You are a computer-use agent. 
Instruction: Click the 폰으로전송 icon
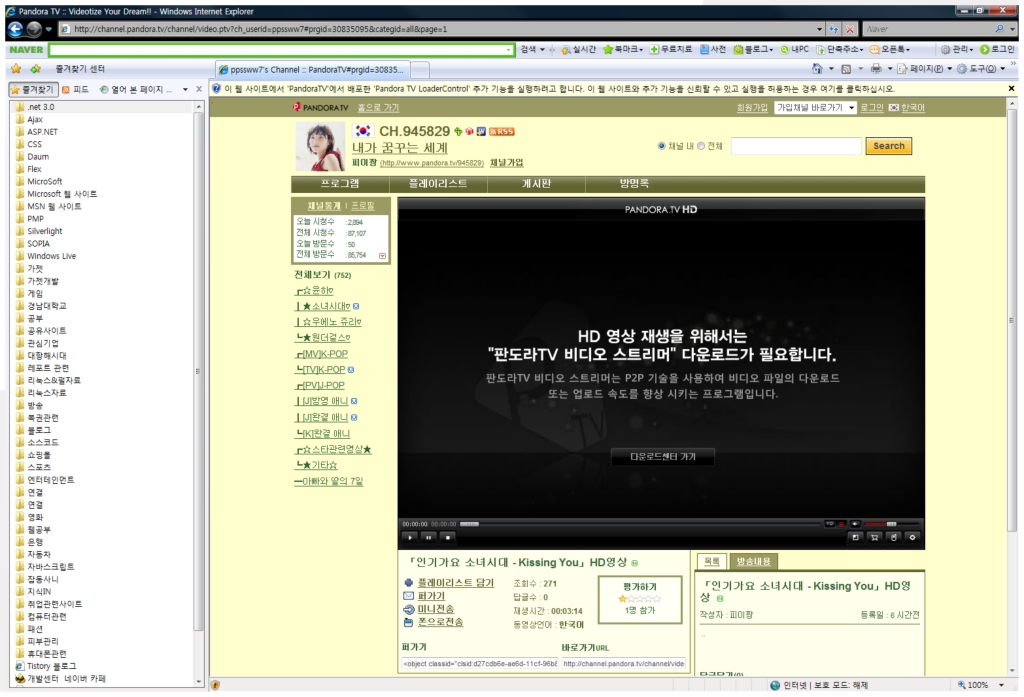408,622
